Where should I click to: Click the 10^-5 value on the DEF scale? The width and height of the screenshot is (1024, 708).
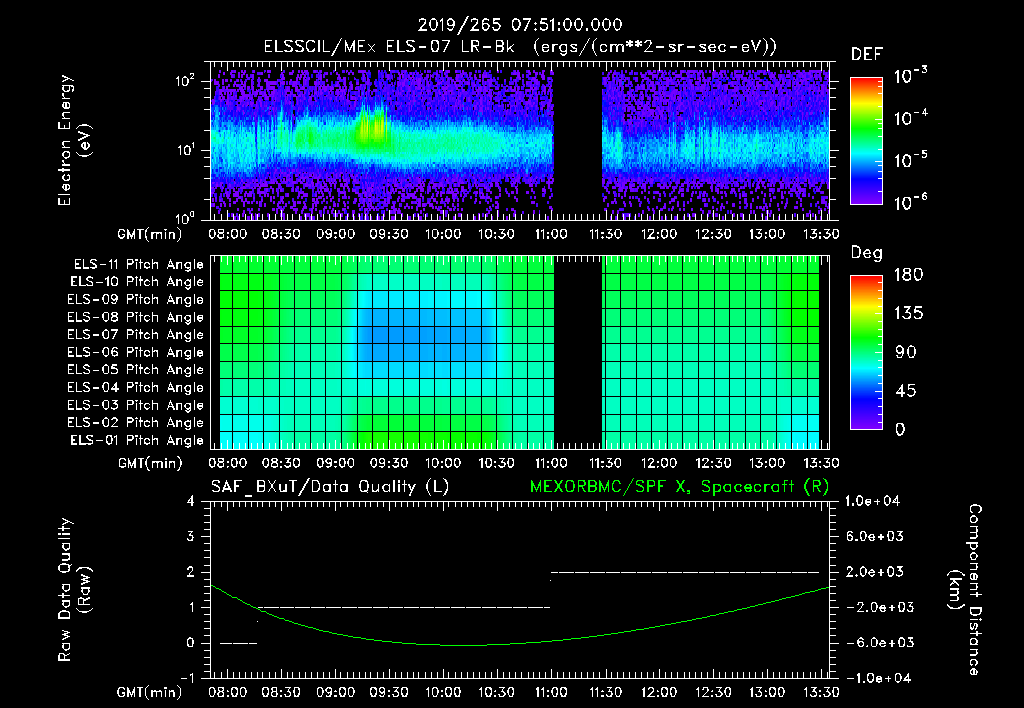(910, 160)
